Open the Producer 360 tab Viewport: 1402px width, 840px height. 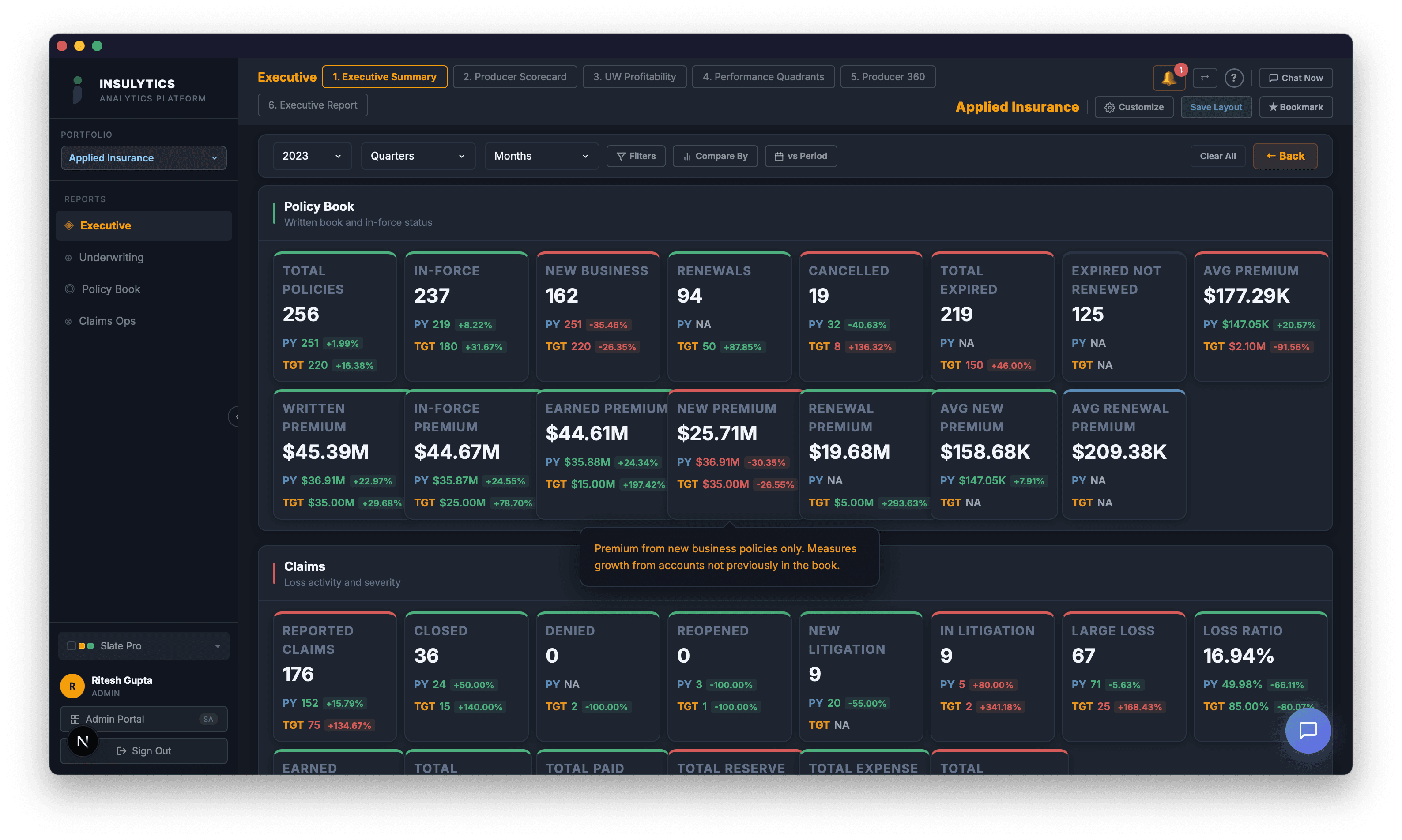coord(887,76)
